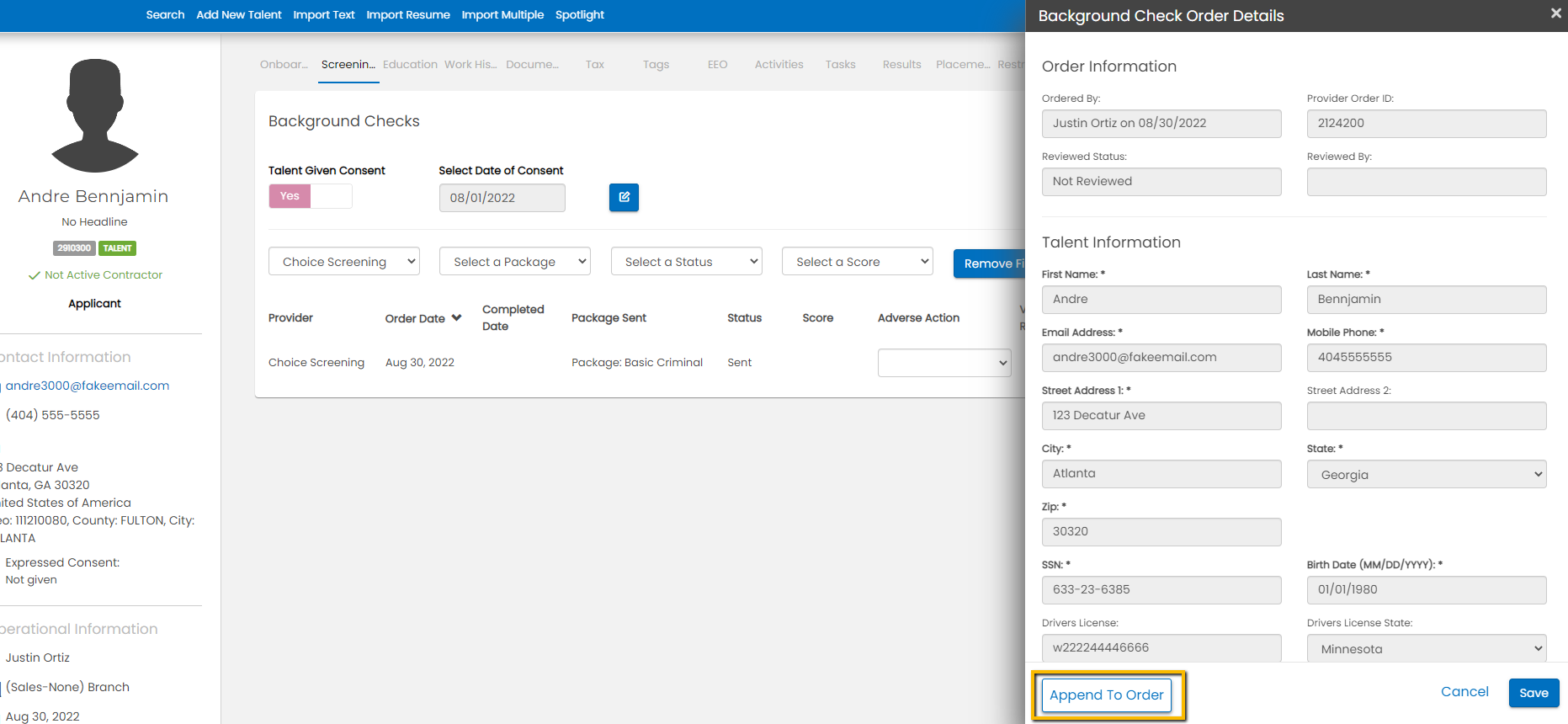Click the Zip field
1568x724 pixels.
point(1161,532)
